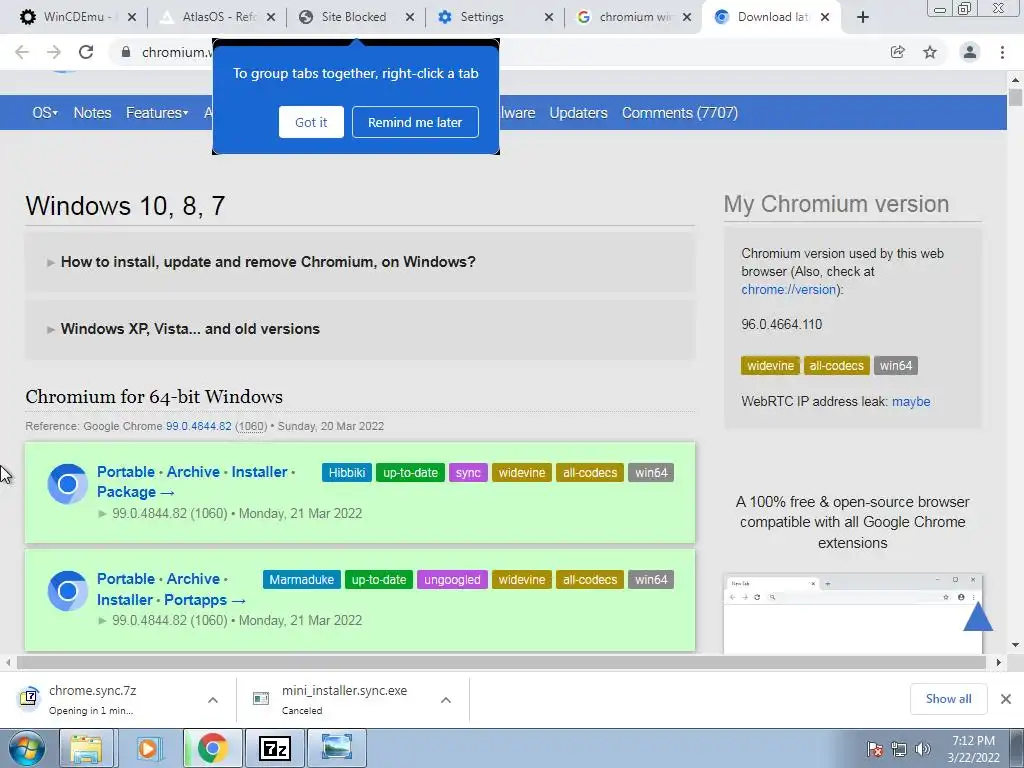Click the padlock site info icon
This screenshot has height=768, width=1024.
(126, 52)
